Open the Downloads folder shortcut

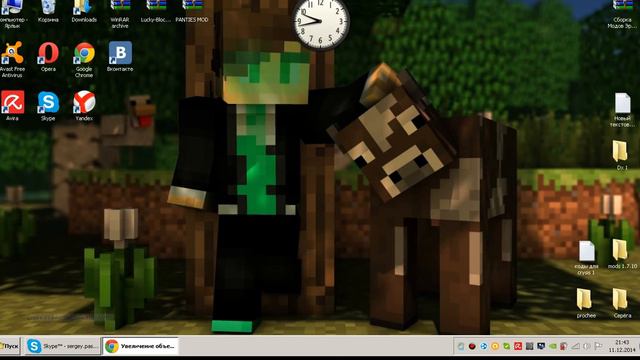tap(84, 11)
